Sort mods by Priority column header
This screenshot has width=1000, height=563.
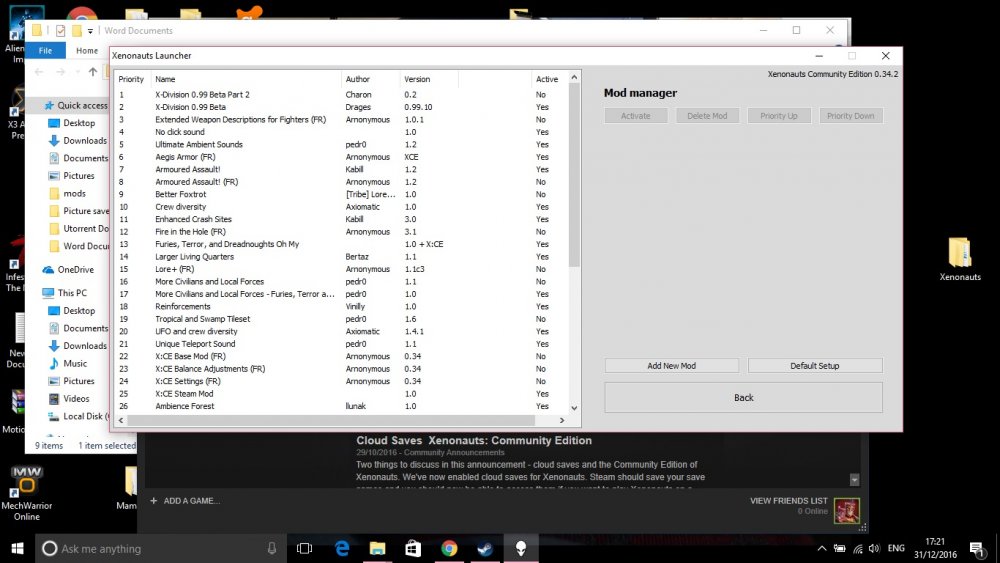[x=131, y=79]
